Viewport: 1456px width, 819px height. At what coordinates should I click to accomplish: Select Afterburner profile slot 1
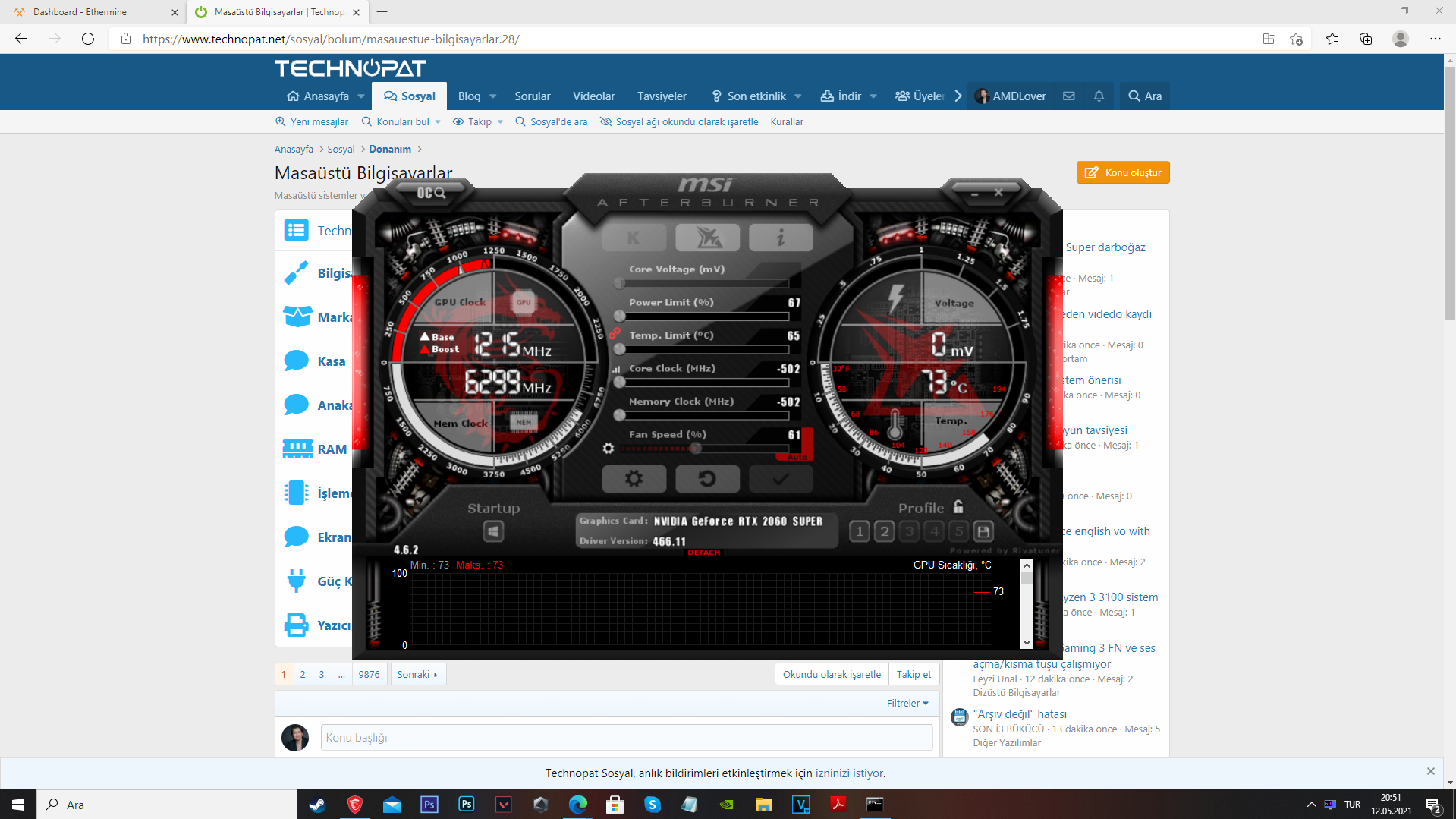coord(859,531)
